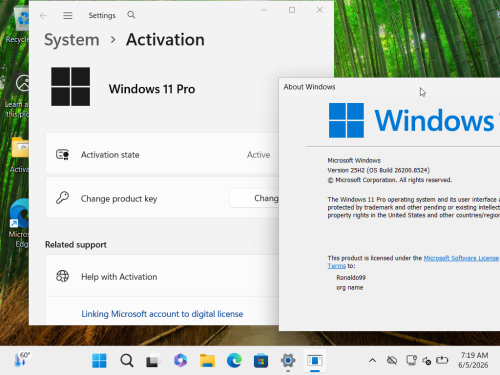Click the 'org name' text in About Windows
The image size is (500, 375).
(350, 287)
